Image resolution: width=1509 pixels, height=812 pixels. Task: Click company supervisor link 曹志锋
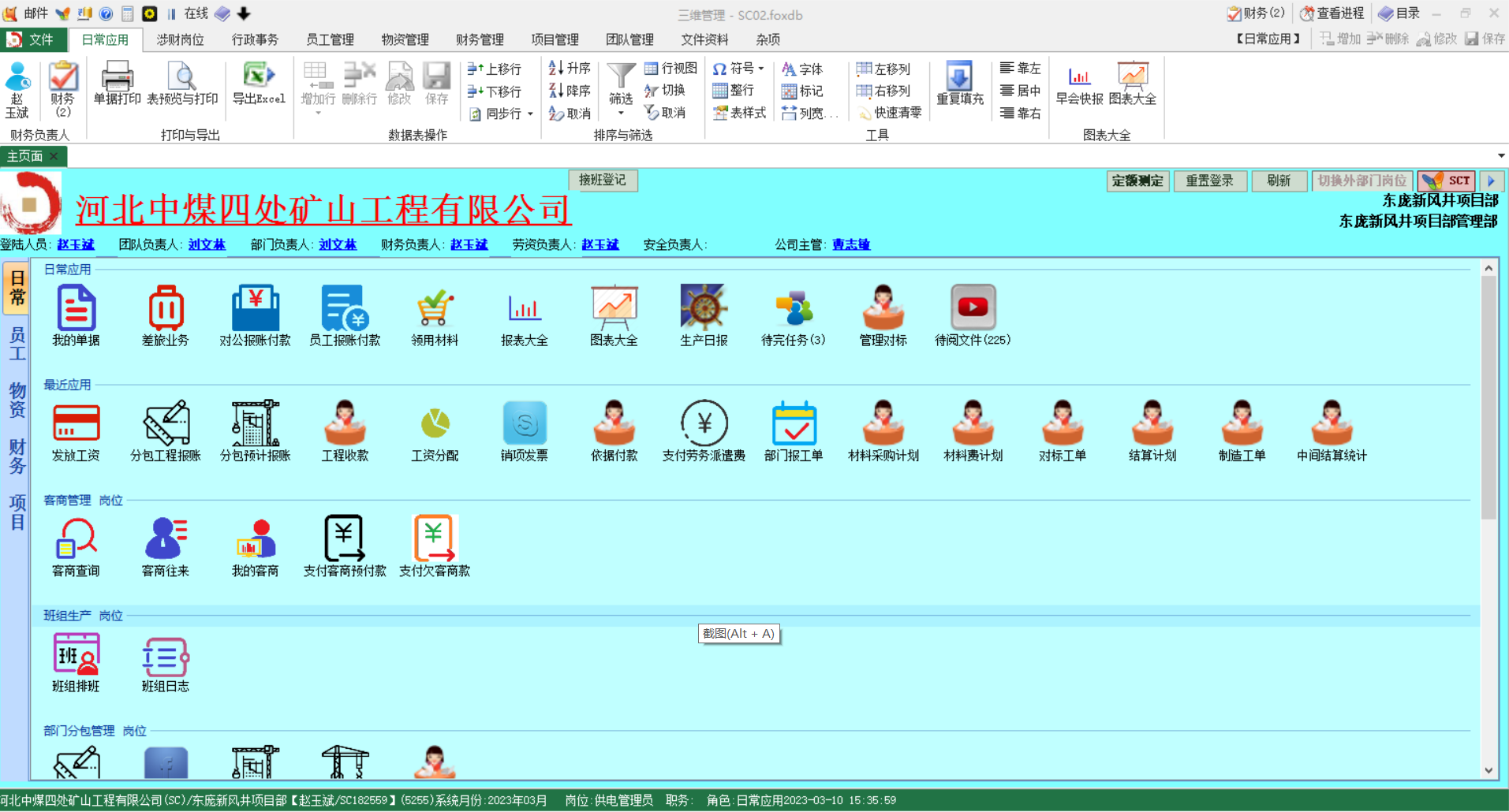click(850, 245)
